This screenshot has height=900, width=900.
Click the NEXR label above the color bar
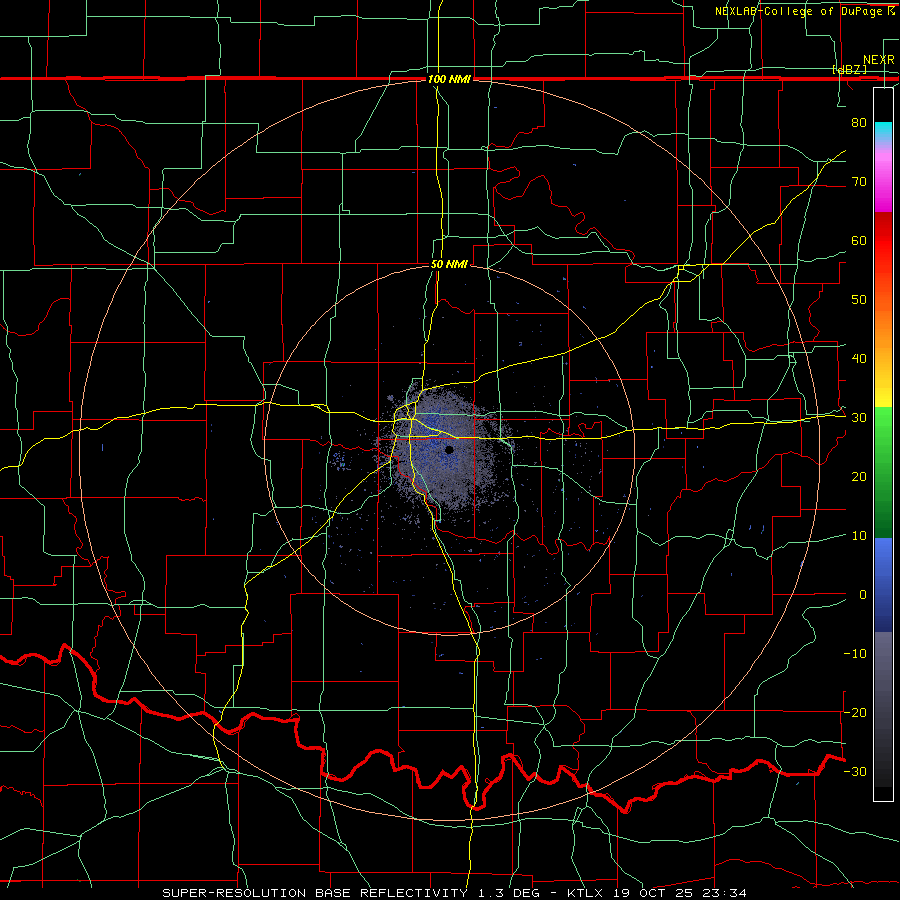coord(879,60)
